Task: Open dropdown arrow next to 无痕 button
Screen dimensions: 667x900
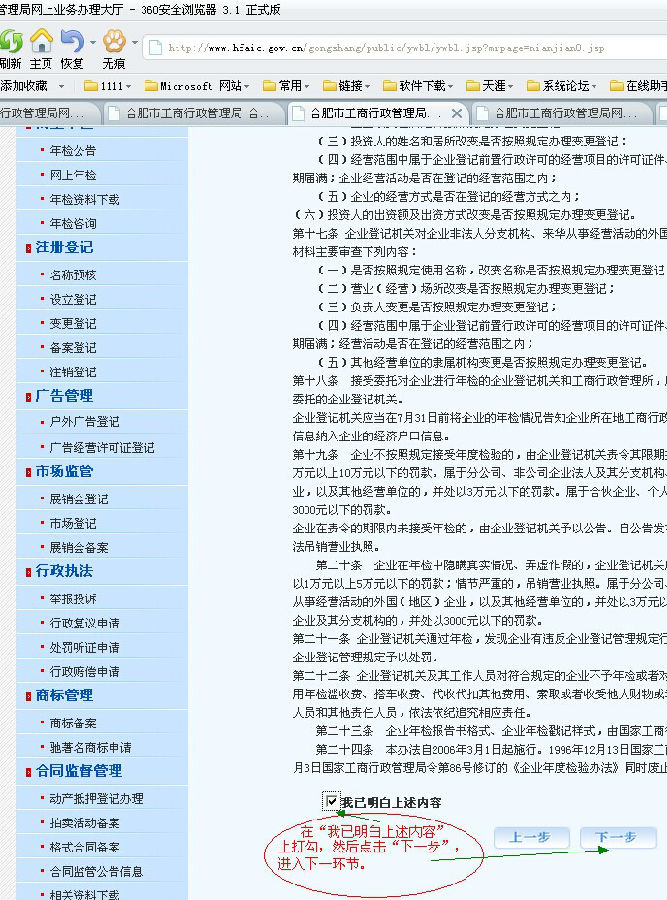Action: pos(134,42)
